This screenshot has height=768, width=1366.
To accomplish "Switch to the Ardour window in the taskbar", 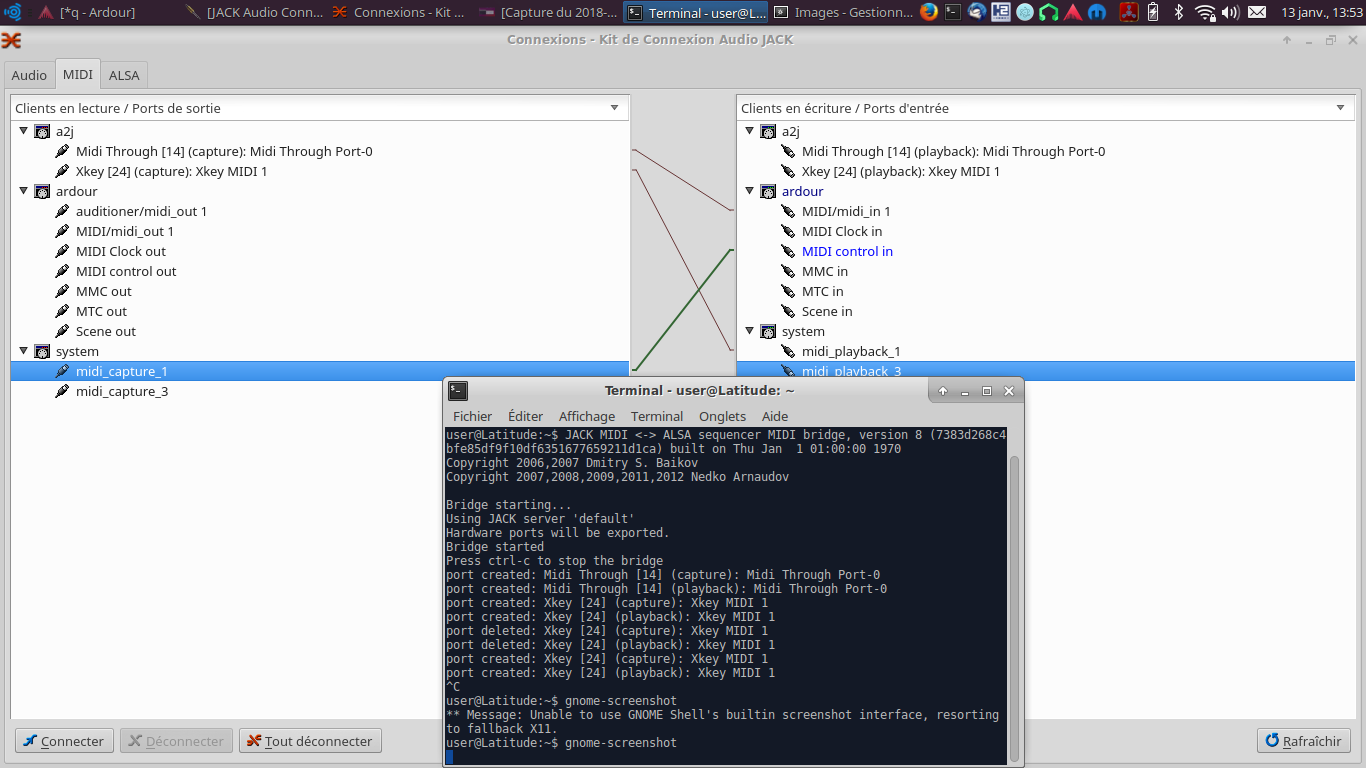I will click(x=105, y=13).
